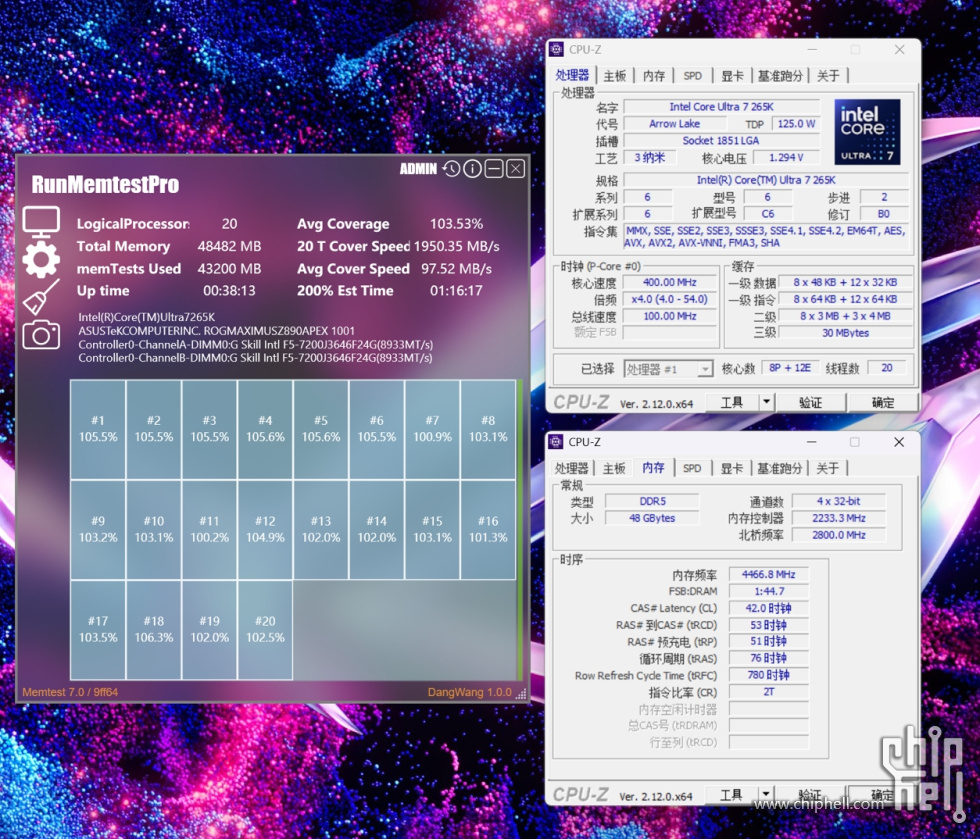This screenshot has width=980, height=839.
Task: Click Up time value 00:38:13
Action: click(229, 291)
